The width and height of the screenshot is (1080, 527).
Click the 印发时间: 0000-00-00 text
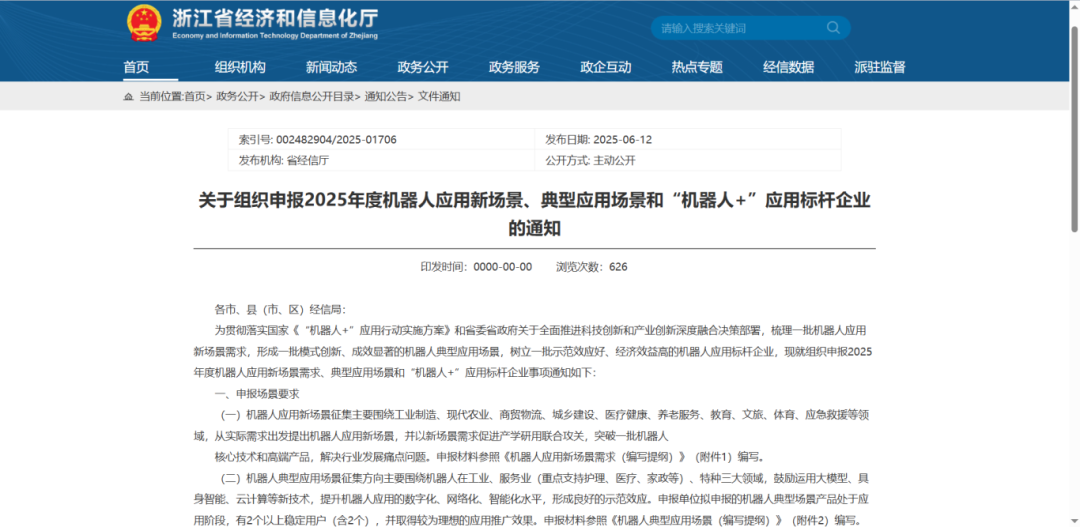[477, 267]
